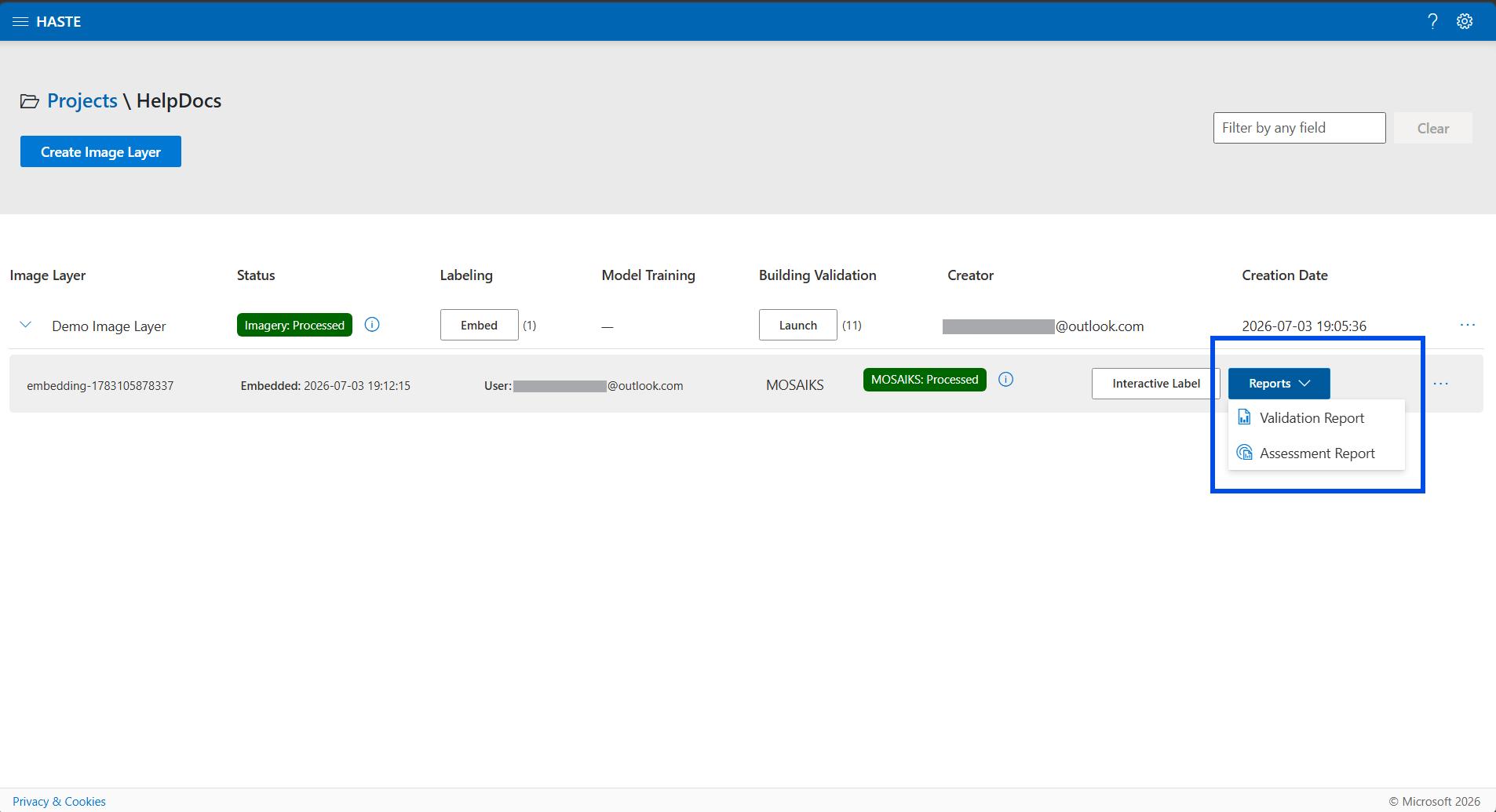
Task: Click the Model Training column header
Action: [648, 275]
